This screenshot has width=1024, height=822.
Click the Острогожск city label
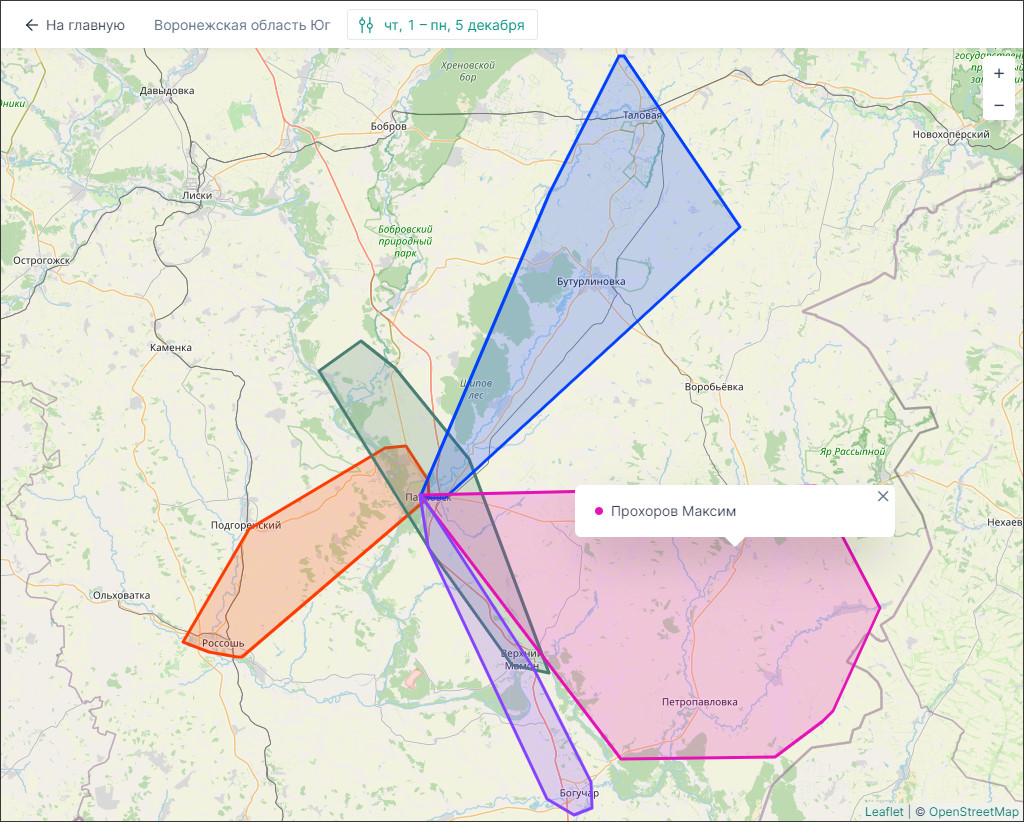[x=42, y=261]
